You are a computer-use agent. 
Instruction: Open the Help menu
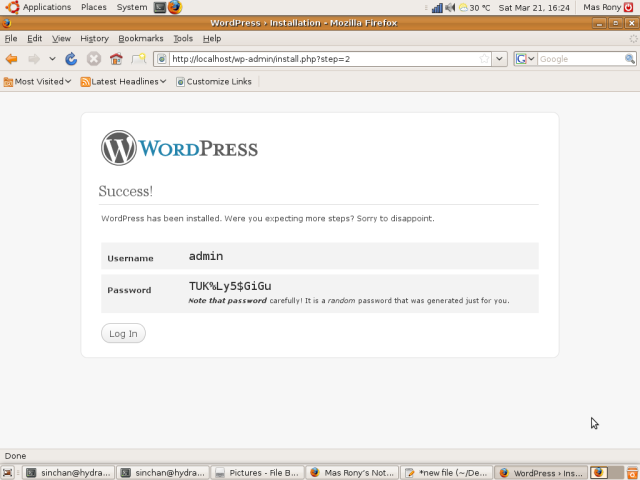click(x=212, y=38)
